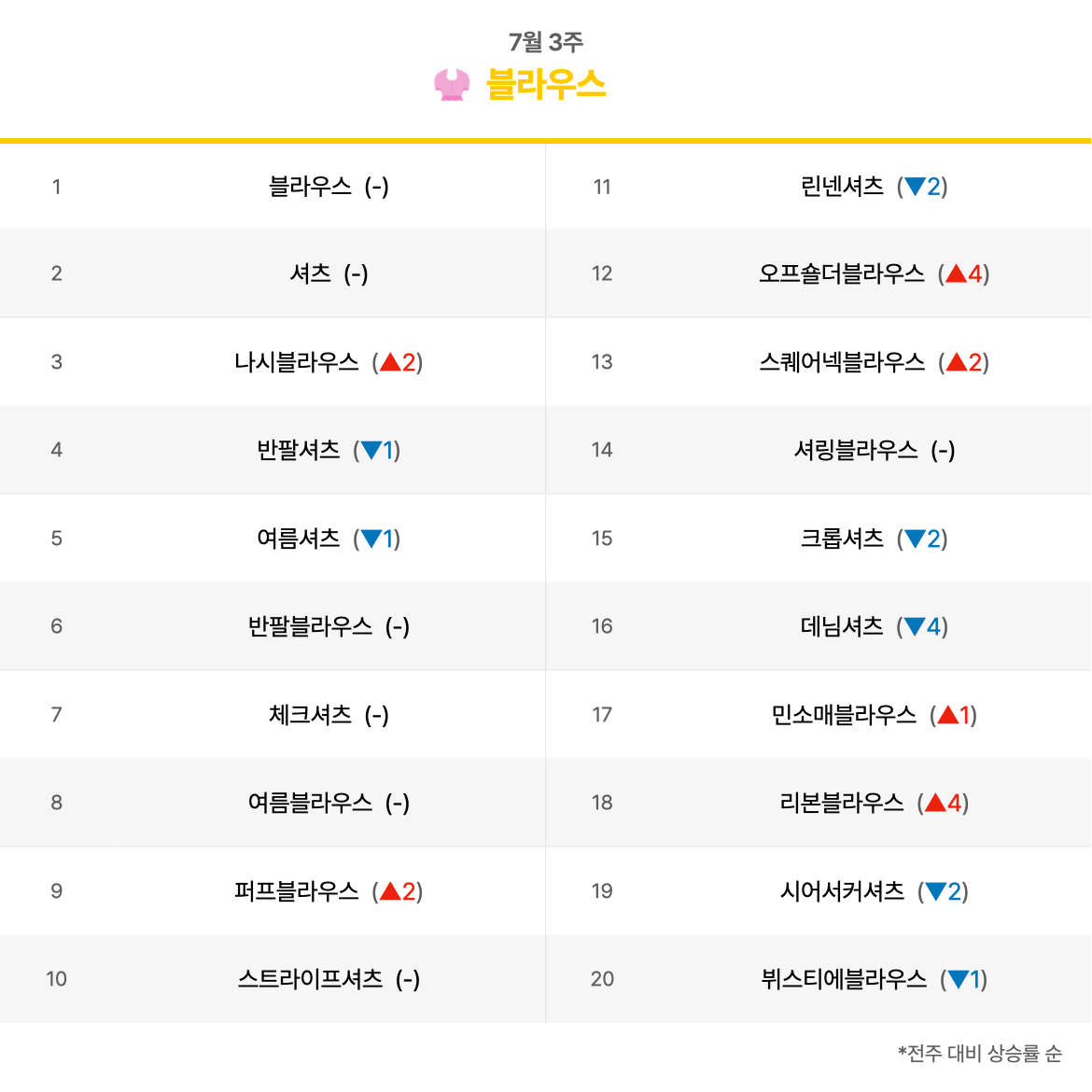Image resolution: width=1092 pixels, height=1092 pixels.
Task: Select the keyword 시어서커셔츠
Action: pos(841,890)
